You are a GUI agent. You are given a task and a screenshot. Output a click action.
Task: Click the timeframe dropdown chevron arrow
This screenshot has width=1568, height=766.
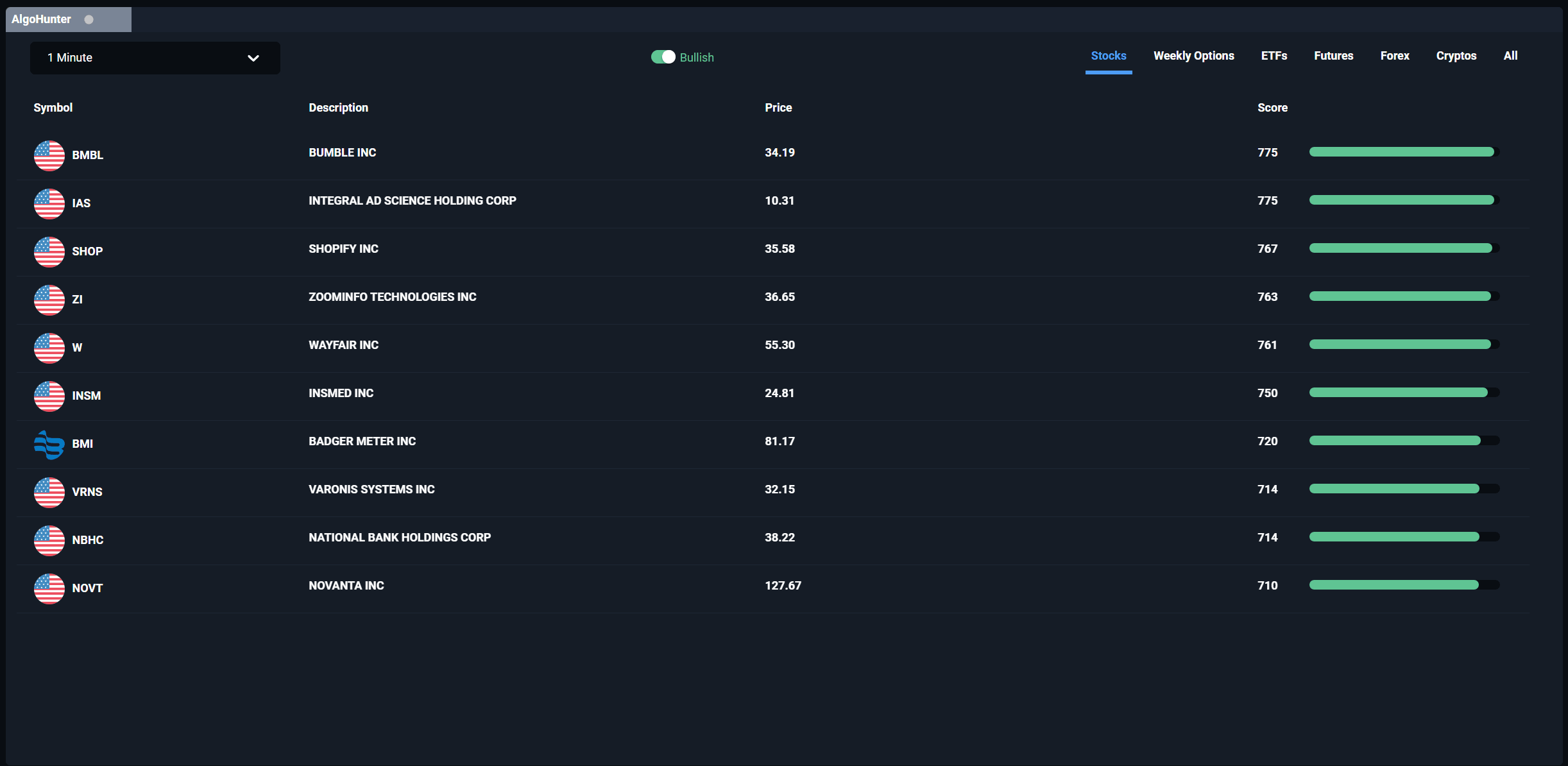[253, 58]
